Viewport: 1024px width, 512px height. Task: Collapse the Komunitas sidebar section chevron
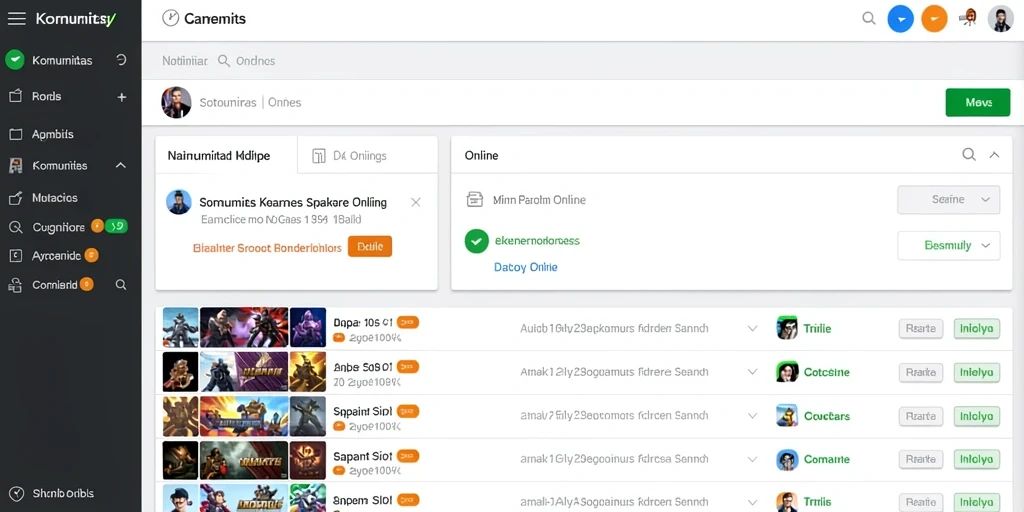tap(121, 166)
